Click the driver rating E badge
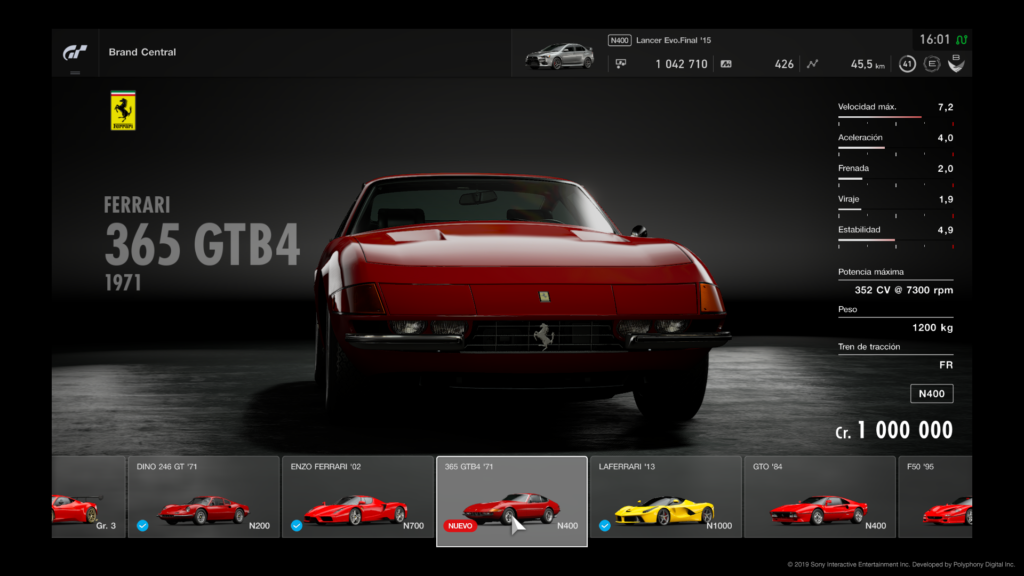 pyautogui.click(x=932, y=64)
